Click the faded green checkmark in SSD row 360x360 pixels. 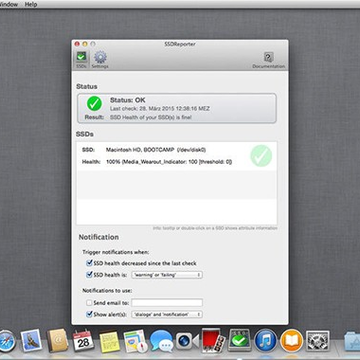click(x=261, y=156)
